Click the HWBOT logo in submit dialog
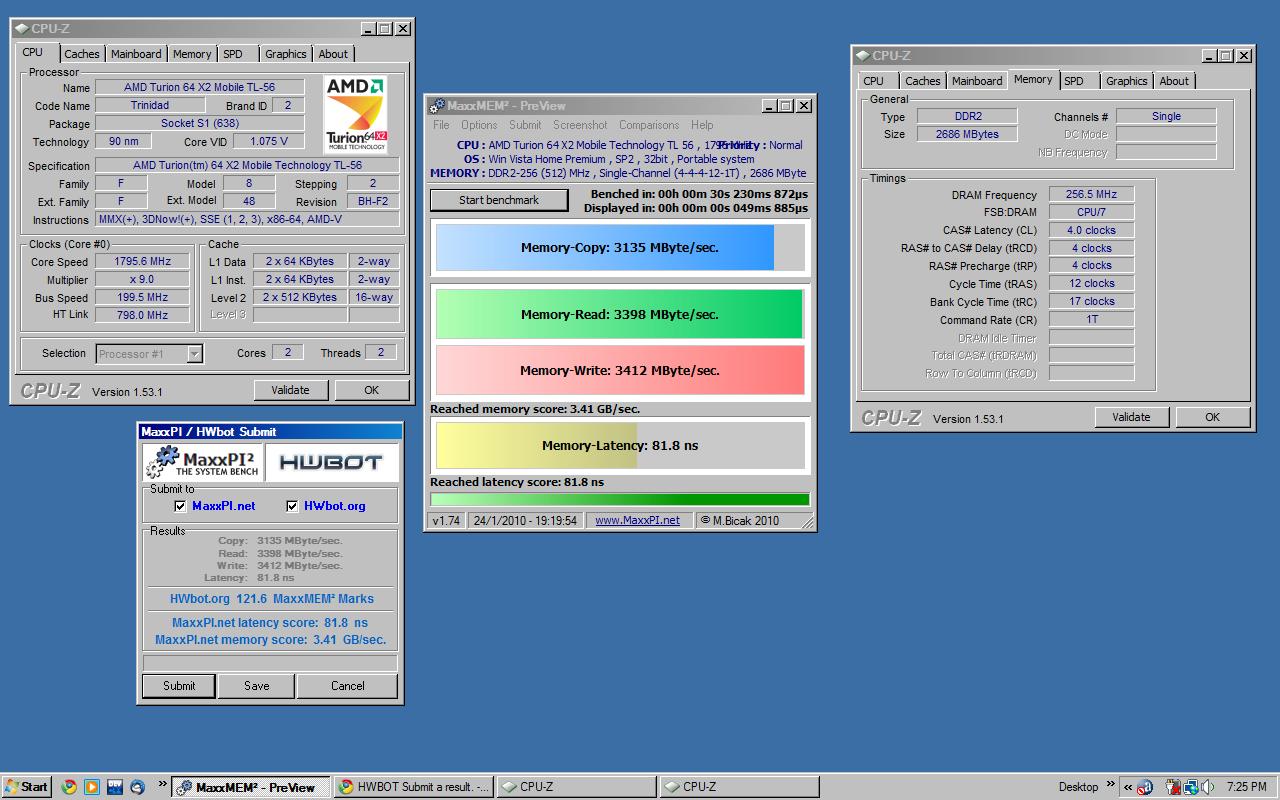Viewport: 1280px width, 800px height. [x=332, y=462]
